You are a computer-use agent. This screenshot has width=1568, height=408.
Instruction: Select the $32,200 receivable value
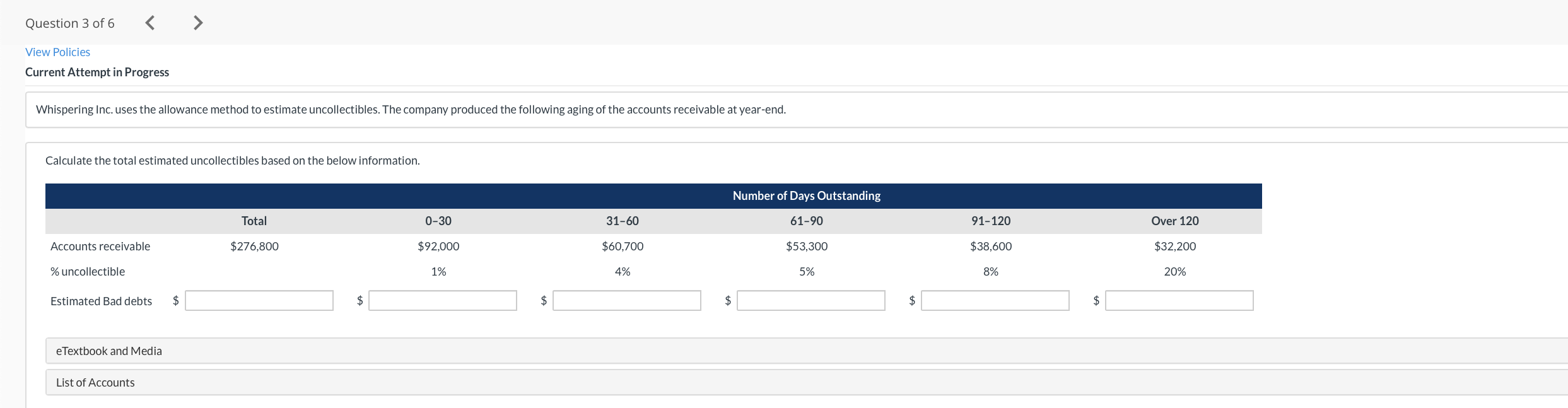click(x=1175, y=247)
